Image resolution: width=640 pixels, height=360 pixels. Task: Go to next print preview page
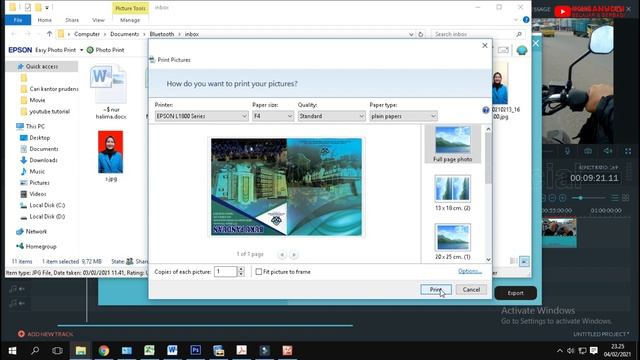click(293, 254)
